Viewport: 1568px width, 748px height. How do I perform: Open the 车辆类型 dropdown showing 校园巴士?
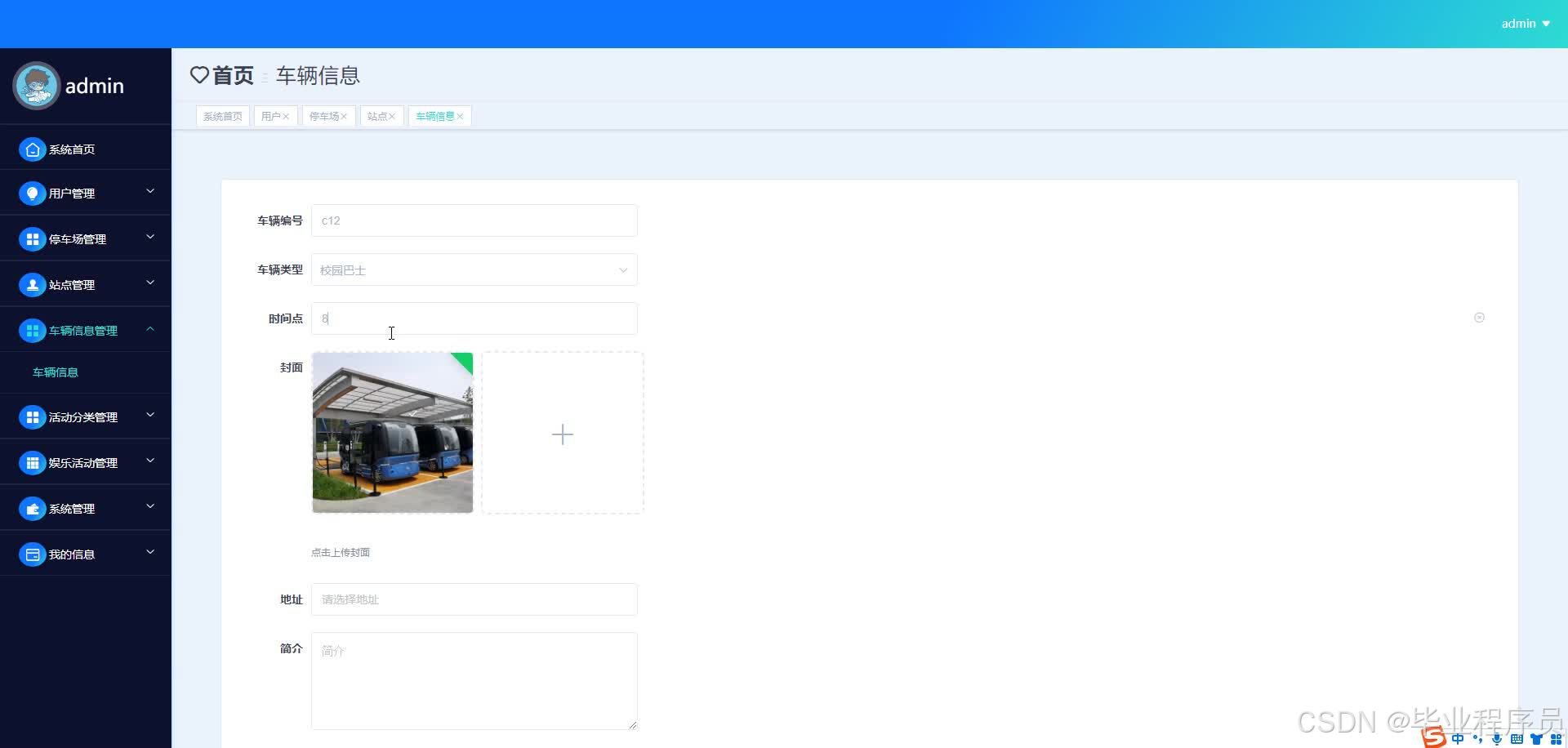pyautogui.click(x=474, y=269)
